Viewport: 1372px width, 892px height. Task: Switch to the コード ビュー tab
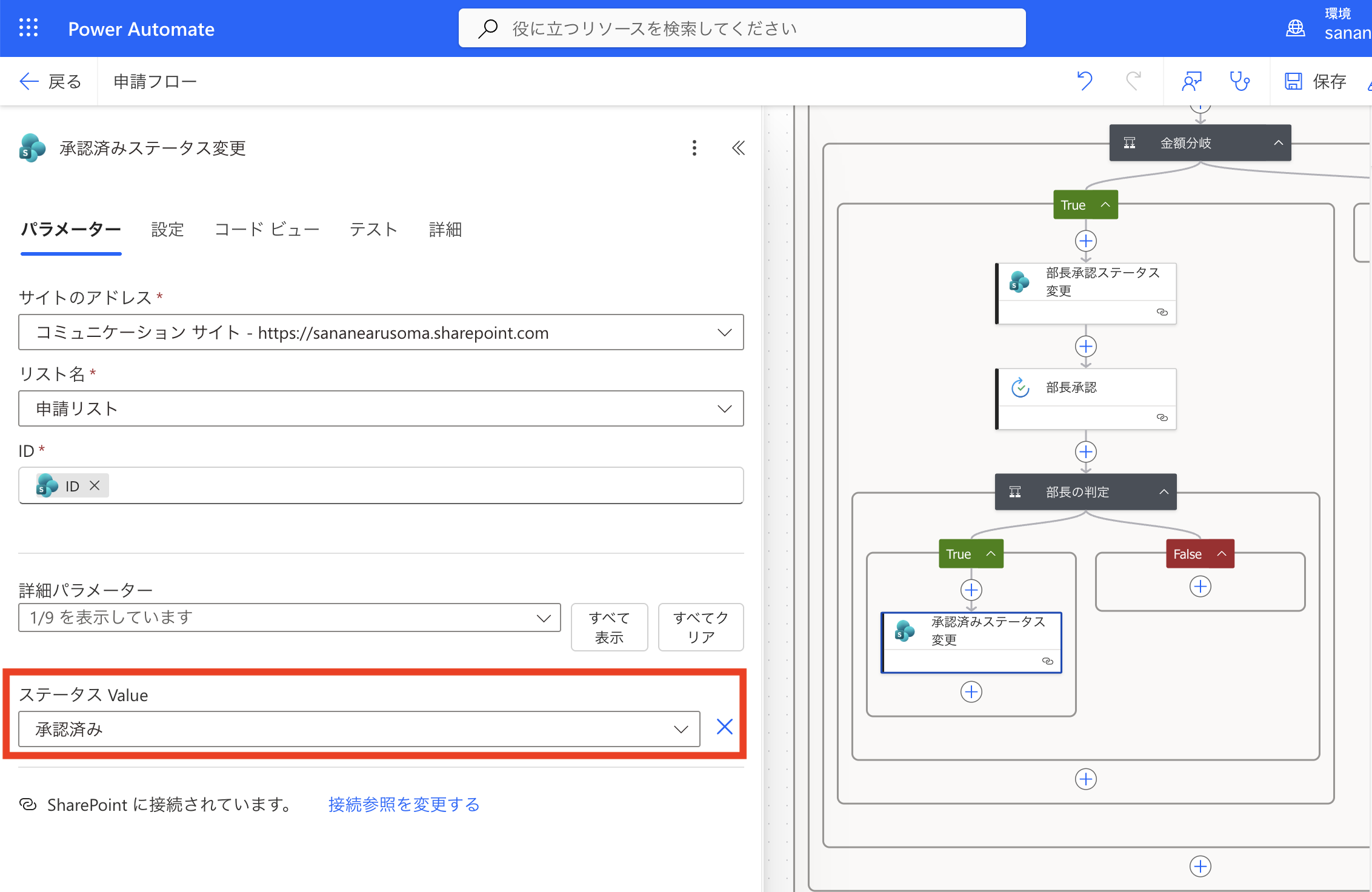(x=267, y=230)
